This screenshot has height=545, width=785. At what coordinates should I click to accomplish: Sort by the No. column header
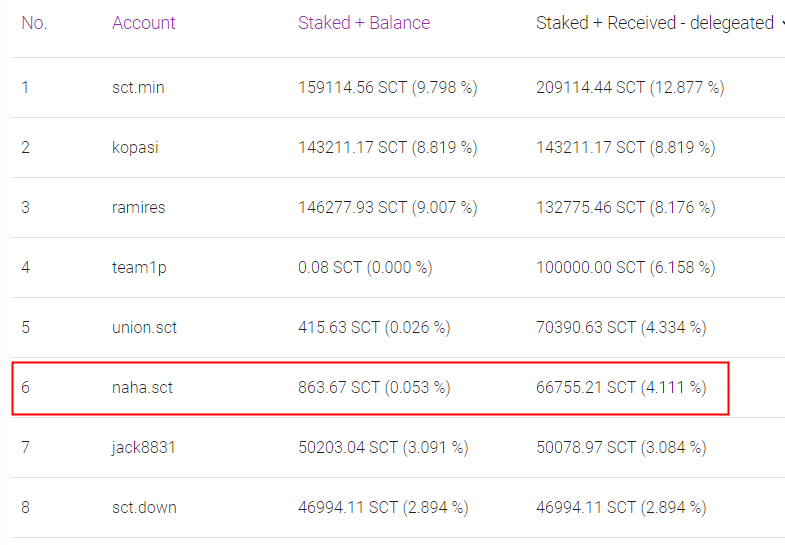[x=34, y=23]
